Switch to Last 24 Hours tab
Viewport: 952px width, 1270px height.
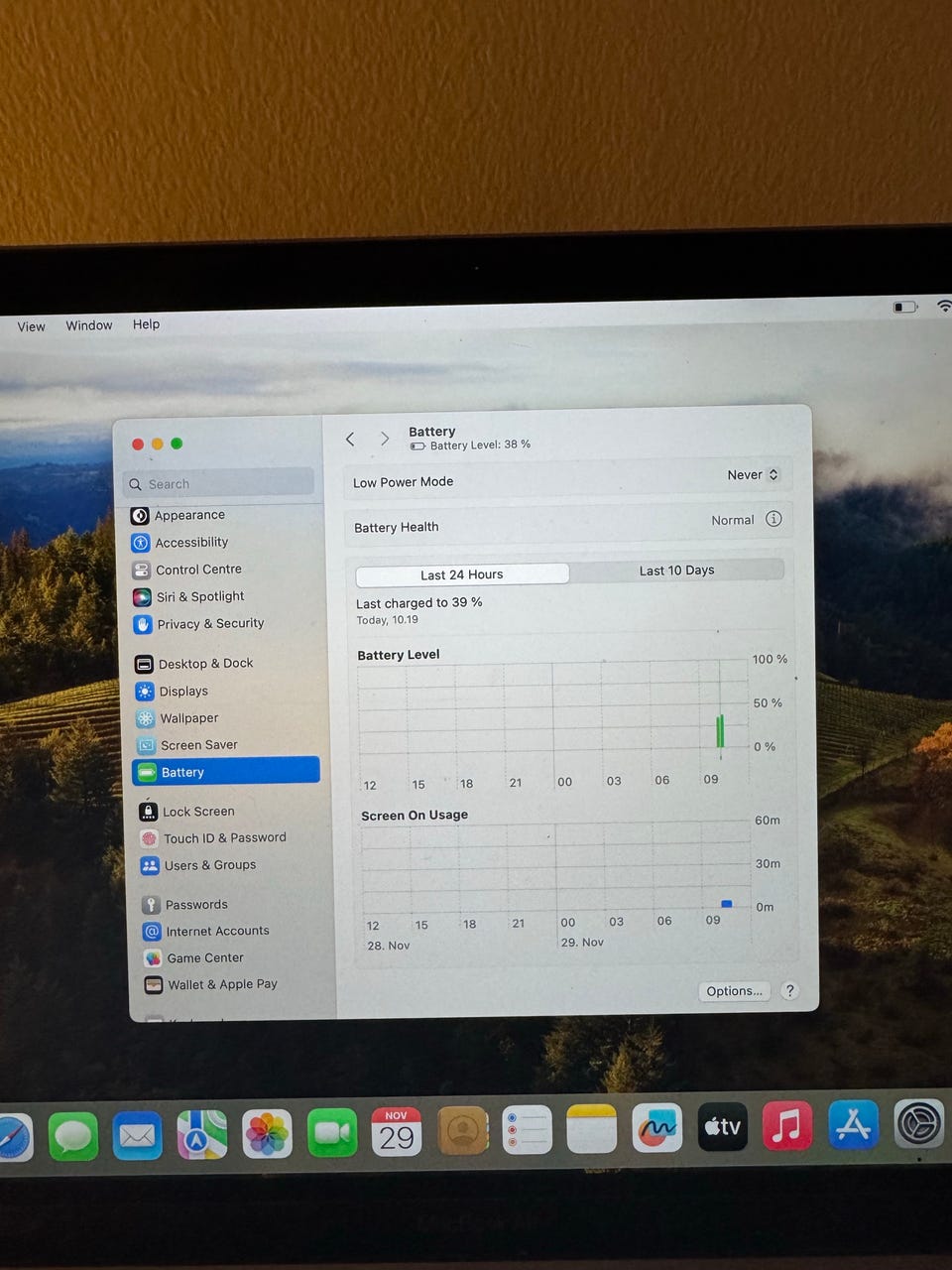click(x=462, y=574)
